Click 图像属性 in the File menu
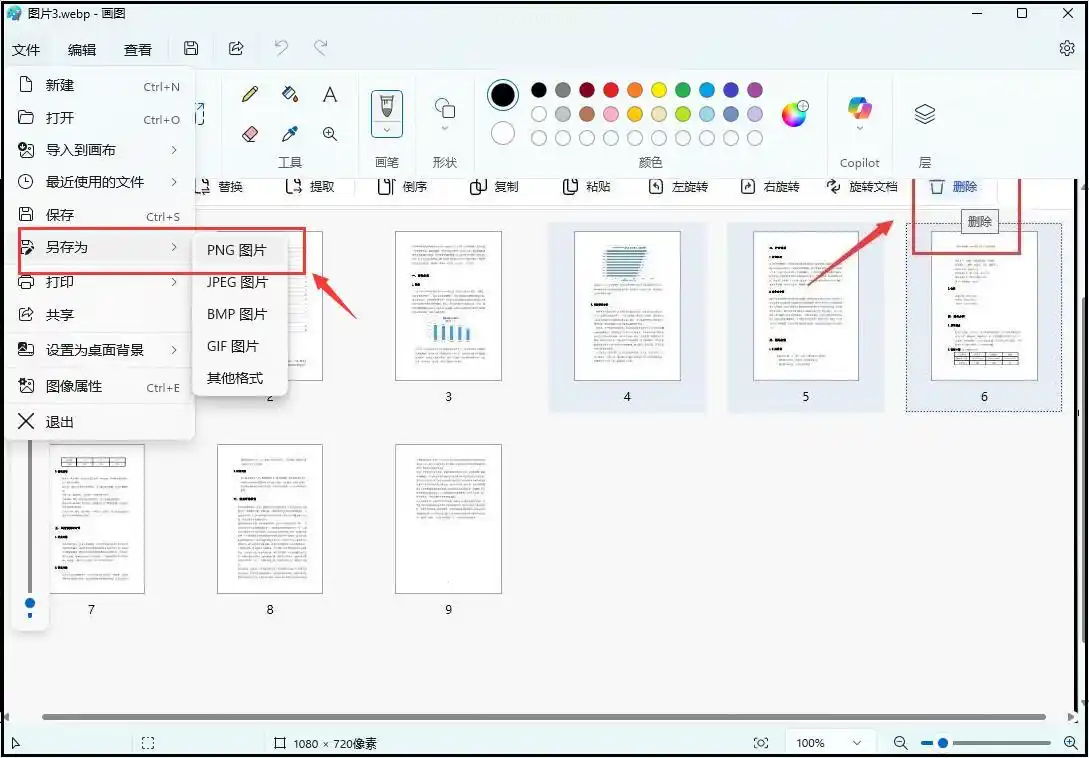1089x758 pixels. (x=74, y=387)
